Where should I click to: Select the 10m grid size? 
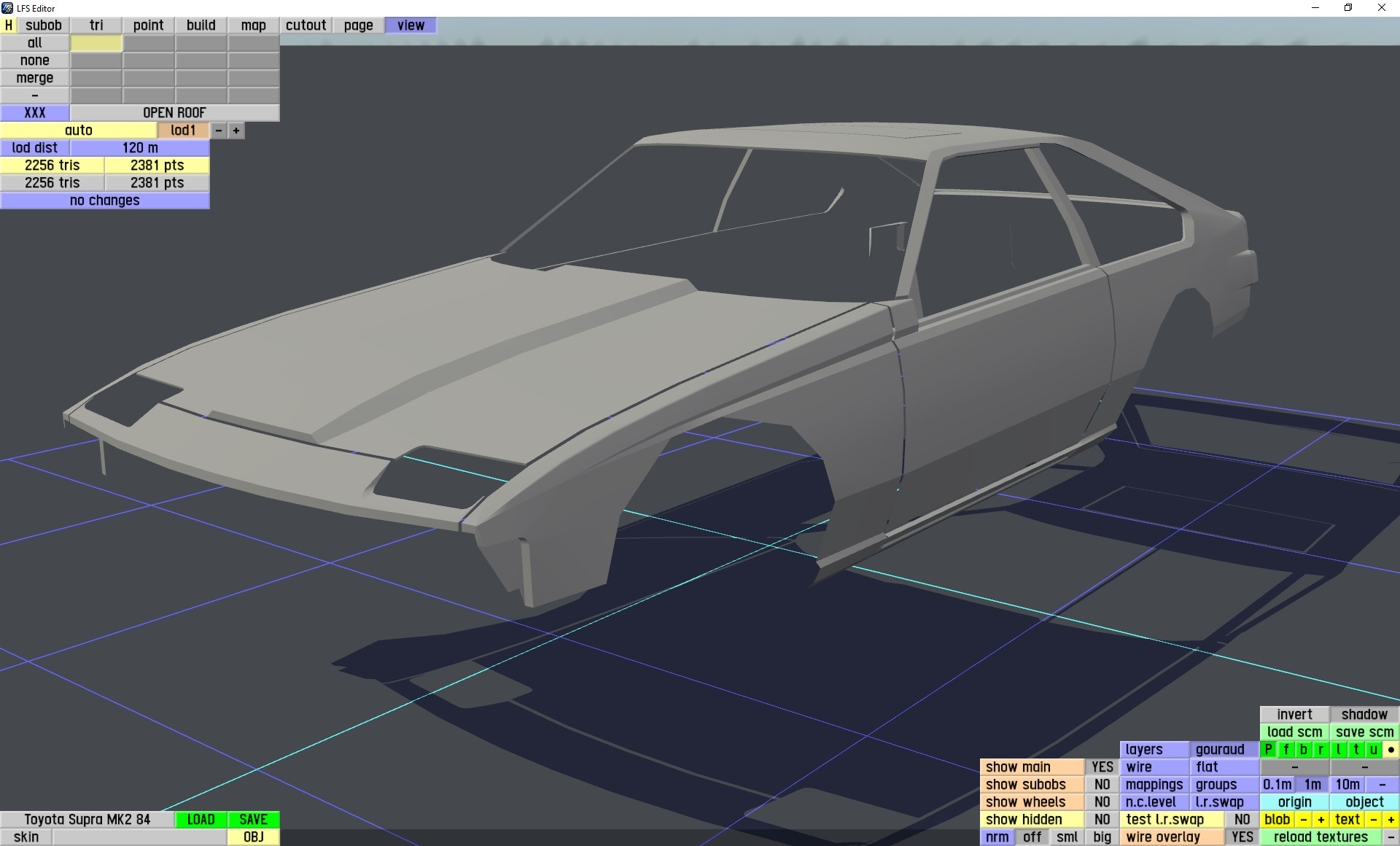pyautogui.click(x=1347, y=785)
